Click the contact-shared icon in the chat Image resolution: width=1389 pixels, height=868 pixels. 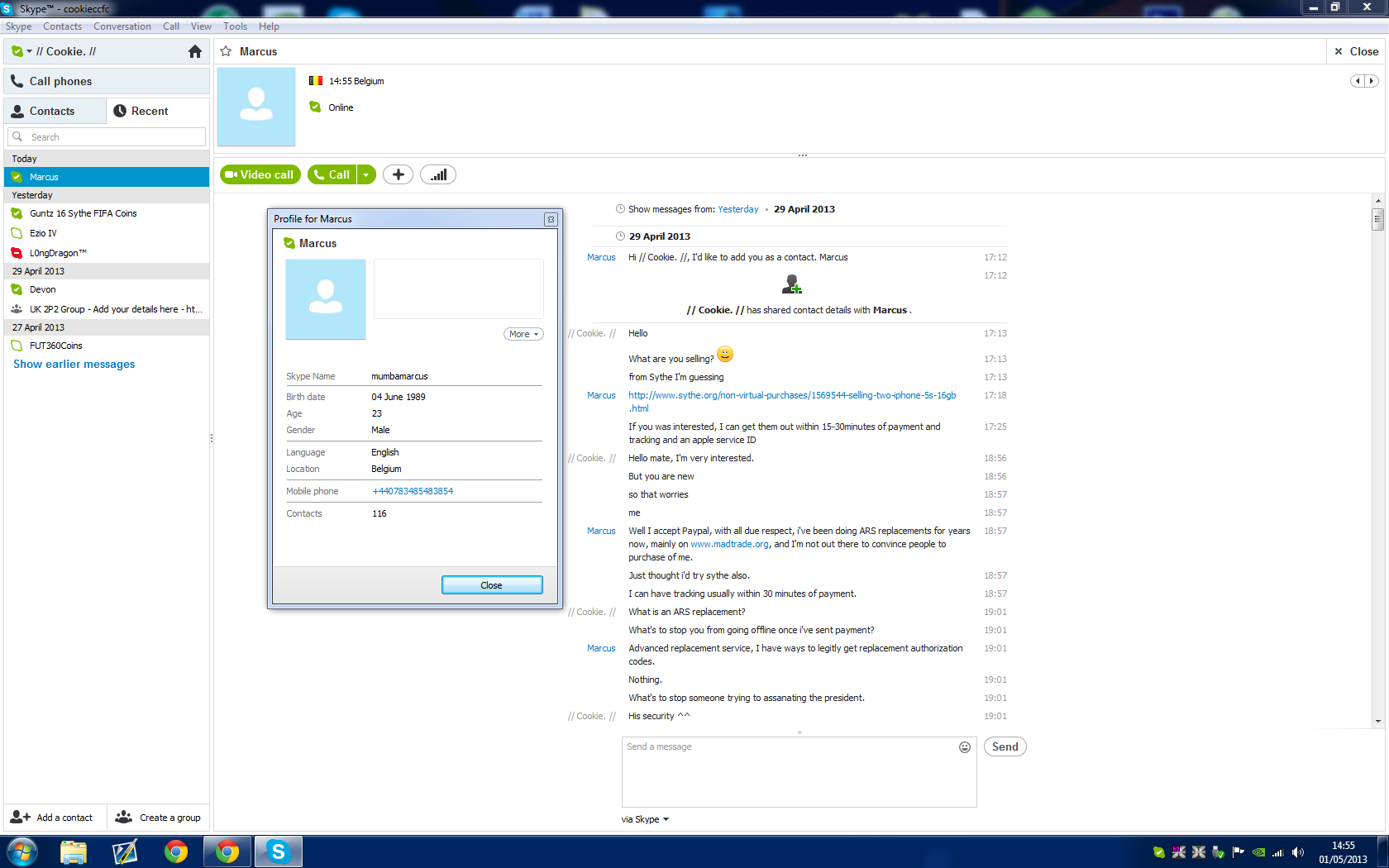[792, 285]
